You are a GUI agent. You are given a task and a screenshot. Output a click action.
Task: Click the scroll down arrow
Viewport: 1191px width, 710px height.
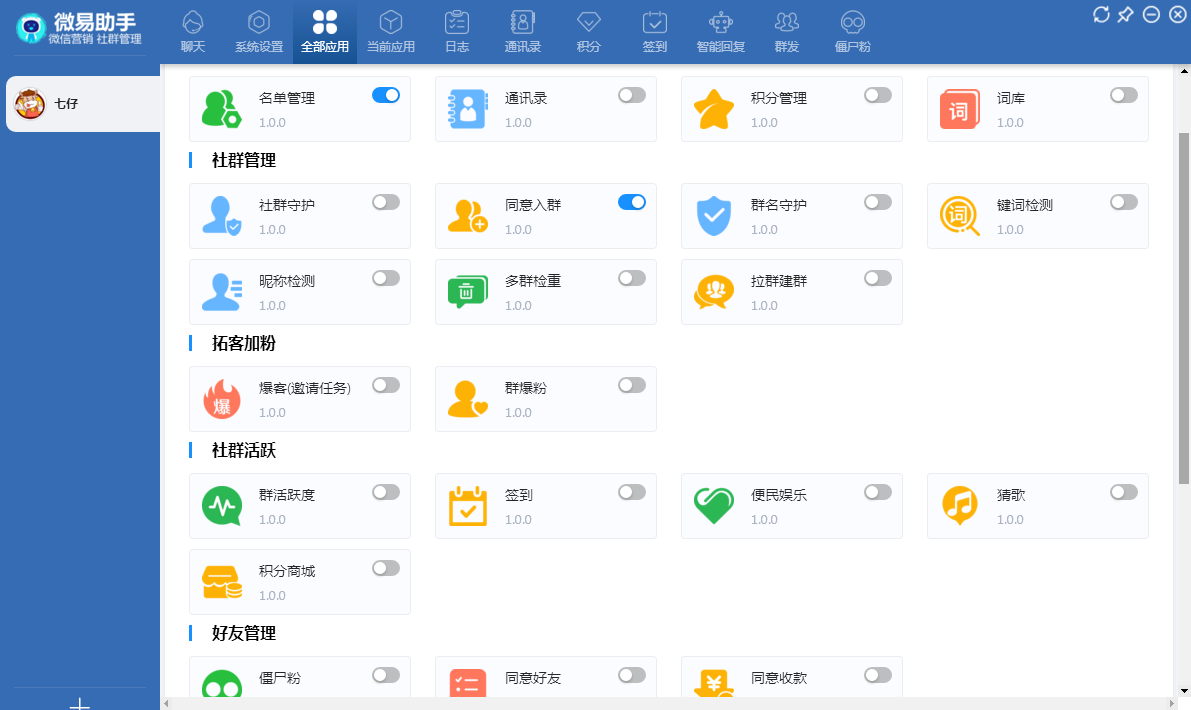(1183, 691)
